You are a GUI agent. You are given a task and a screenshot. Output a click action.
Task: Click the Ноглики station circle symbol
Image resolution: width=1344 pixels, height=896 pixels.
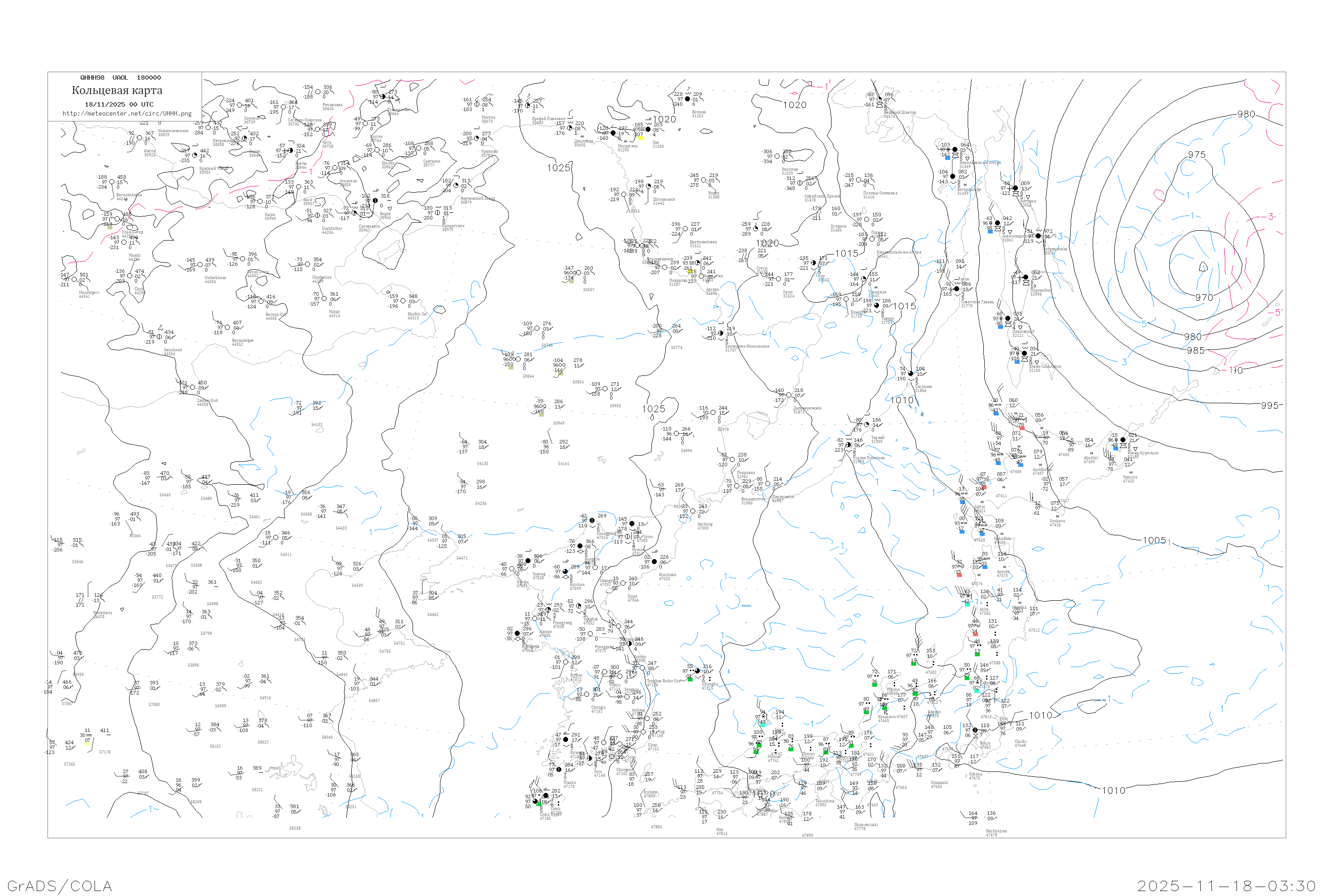[1016, 188]
